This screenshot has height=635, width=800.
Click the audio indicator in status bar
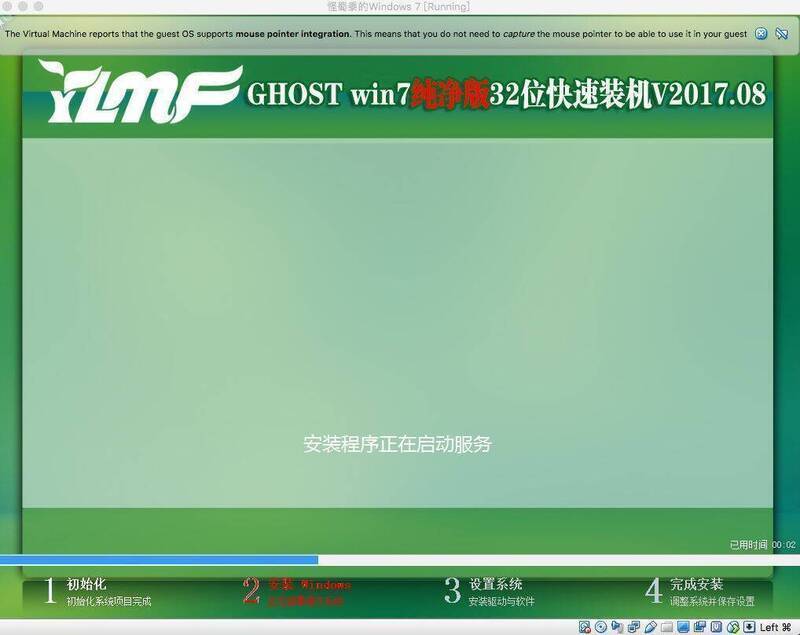point(618,627)
